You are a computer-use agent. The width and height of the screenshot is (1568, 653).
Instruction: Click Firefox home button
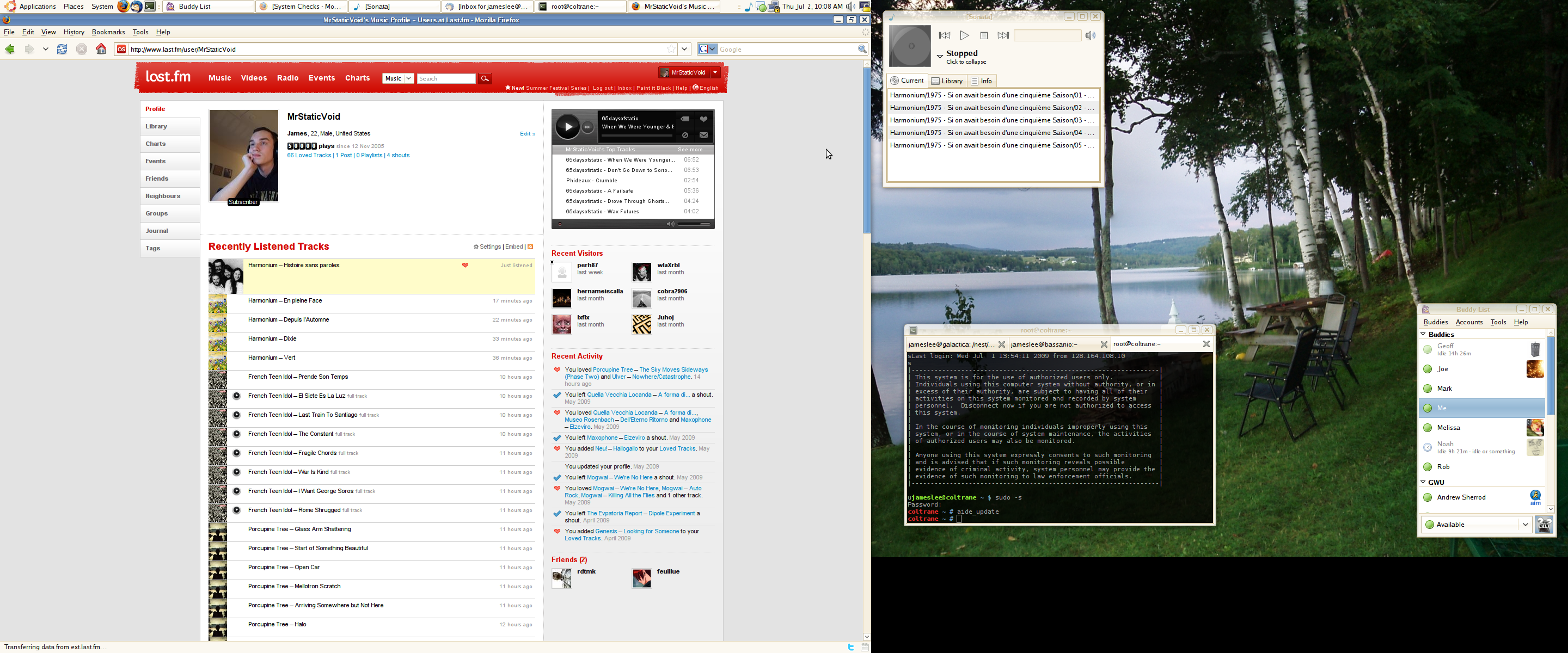click(101, 50)
